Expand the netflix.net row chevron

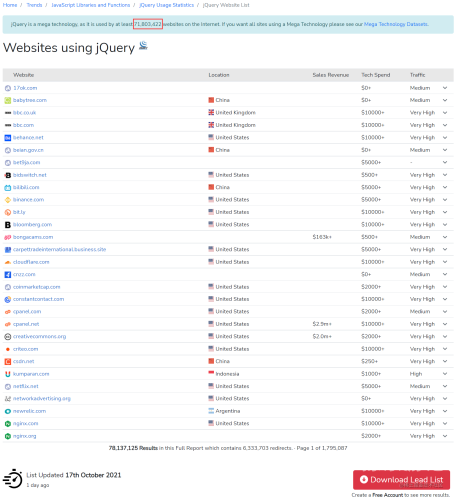pos(445,386)
